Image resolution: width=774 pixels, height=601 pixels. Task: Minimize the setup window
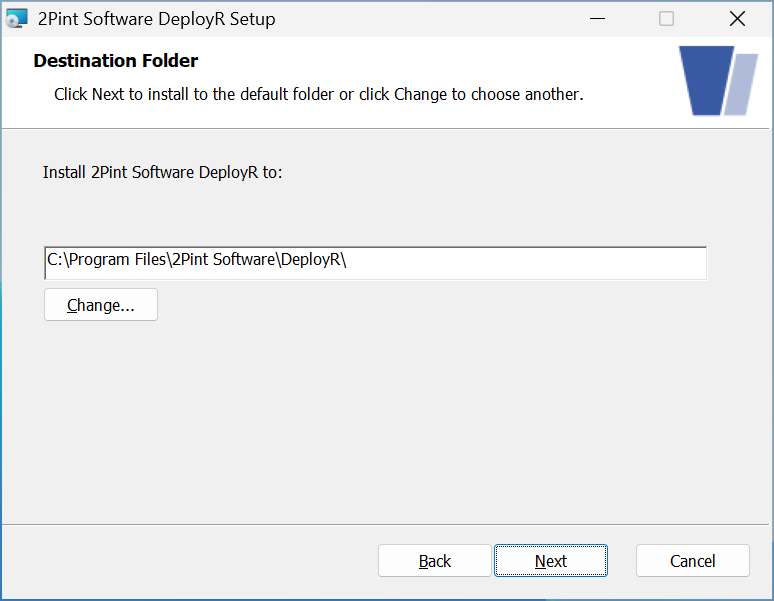pyautogui.click(x=597, y=19)
